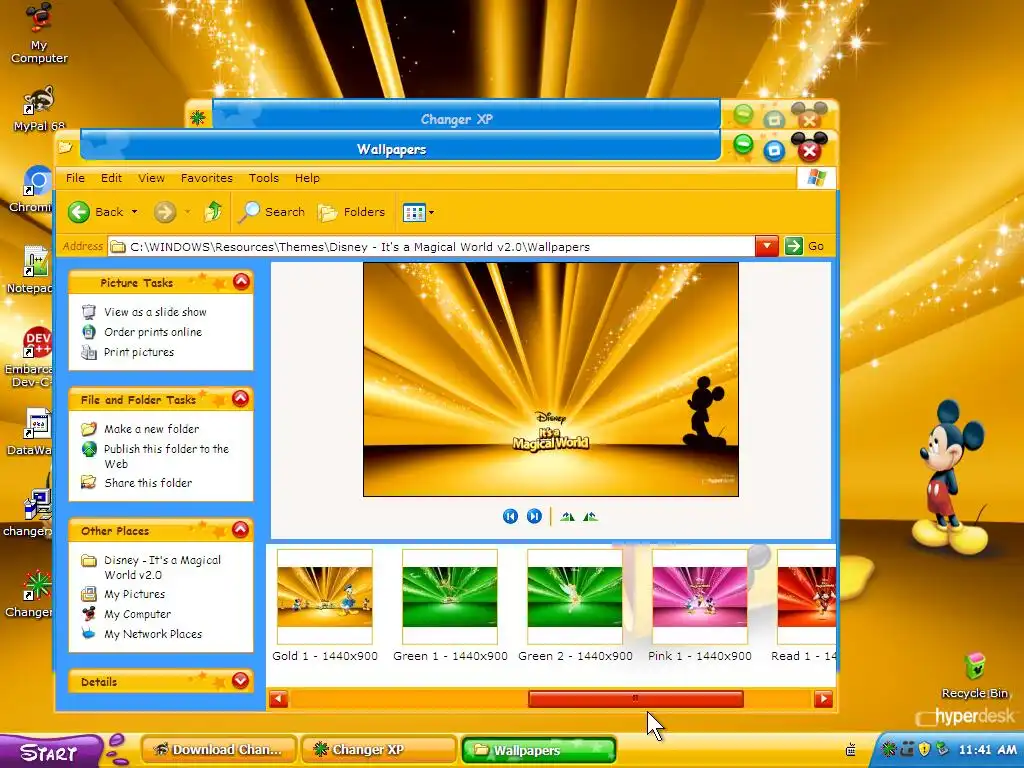The image size is (1024, 768).
Task: Open My Pictures in Other Places
Action: 135,594
